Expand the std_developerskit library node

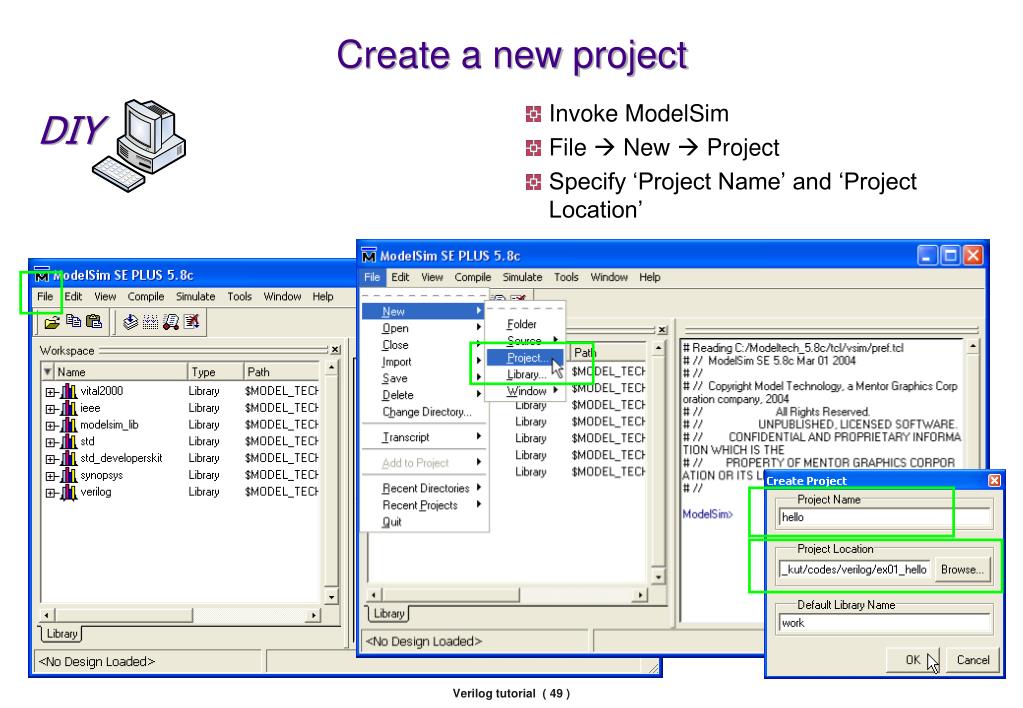pos(50,459)
